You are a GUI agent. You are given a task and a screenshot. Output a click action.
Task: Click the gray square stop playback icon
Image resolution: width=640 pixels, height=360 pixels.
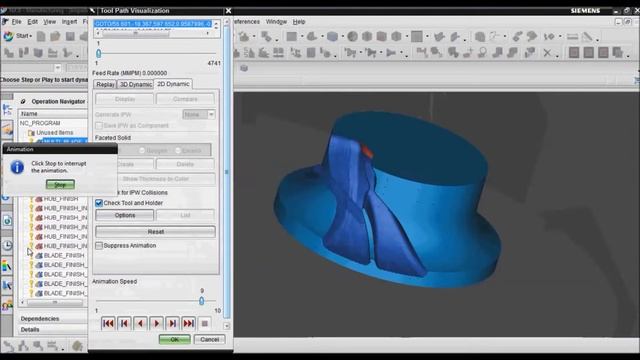204,324
